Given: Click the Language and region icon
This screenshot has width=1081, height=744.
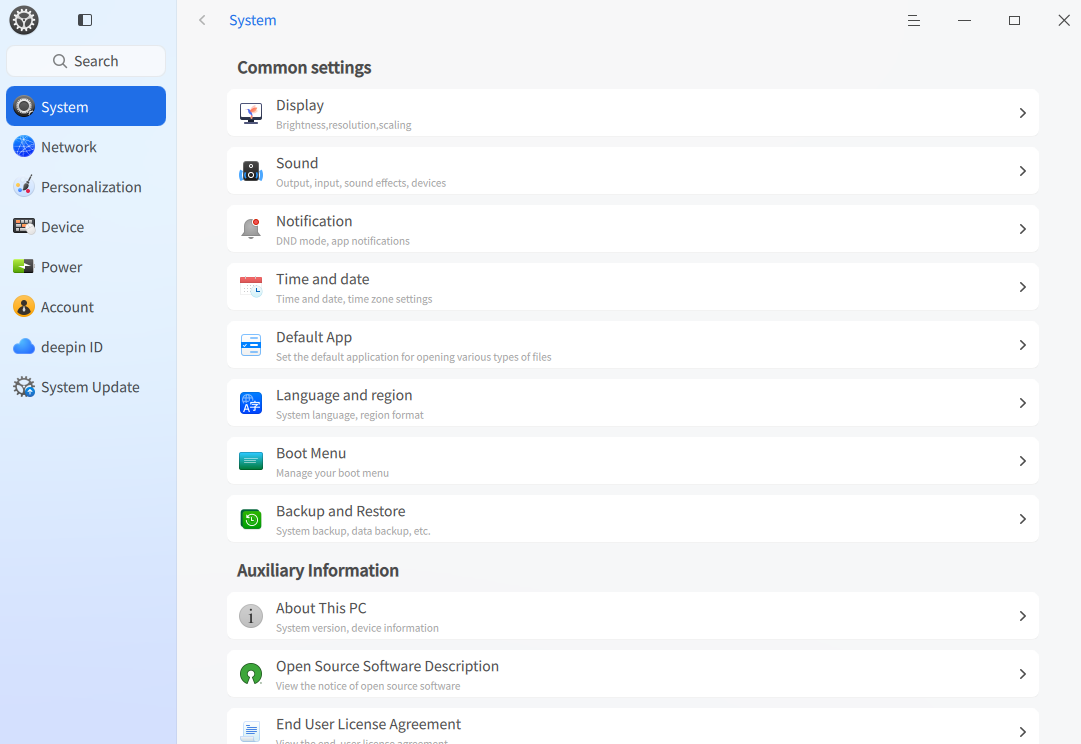Looking at the screenshot, I should click(251, 403).
